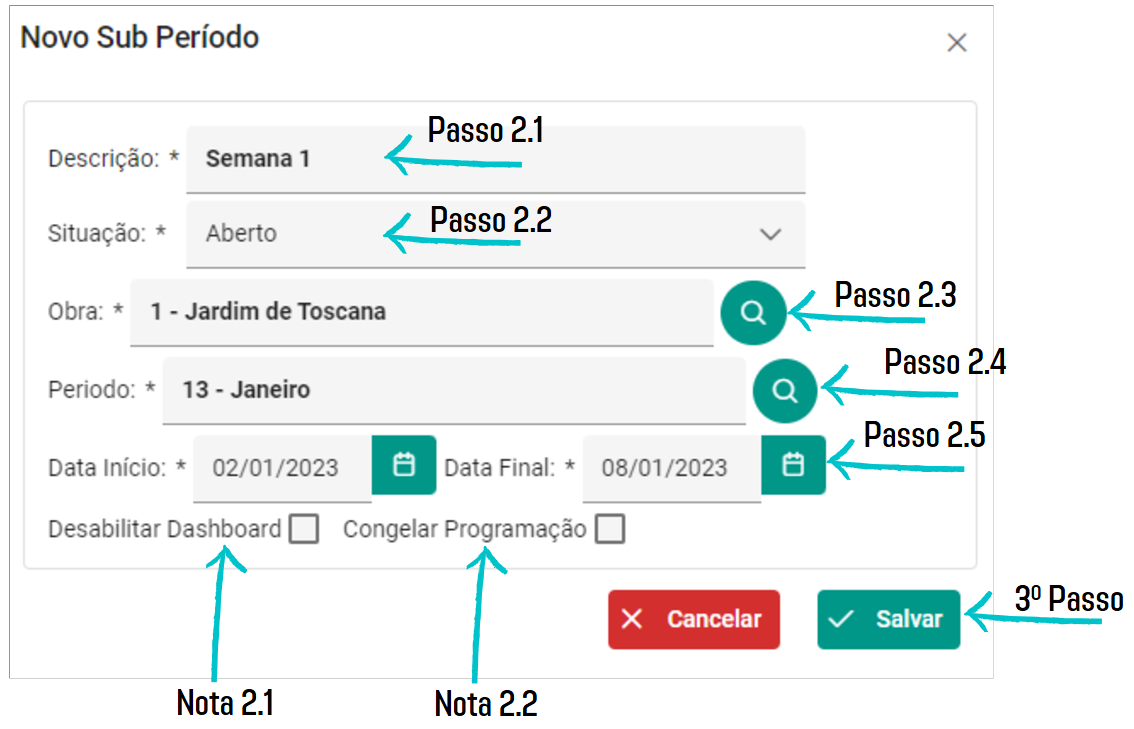
Task: Edit the Data Início date 02/01/2023
Action: pos(282,468)
